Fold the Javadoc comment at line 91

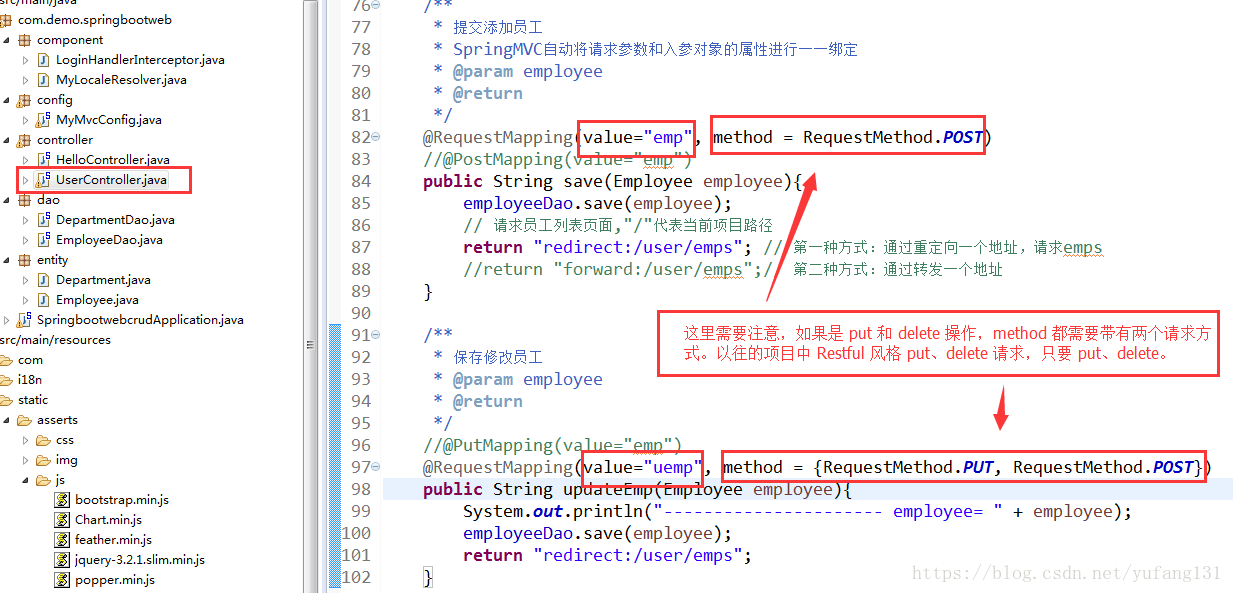click(375, 336)
